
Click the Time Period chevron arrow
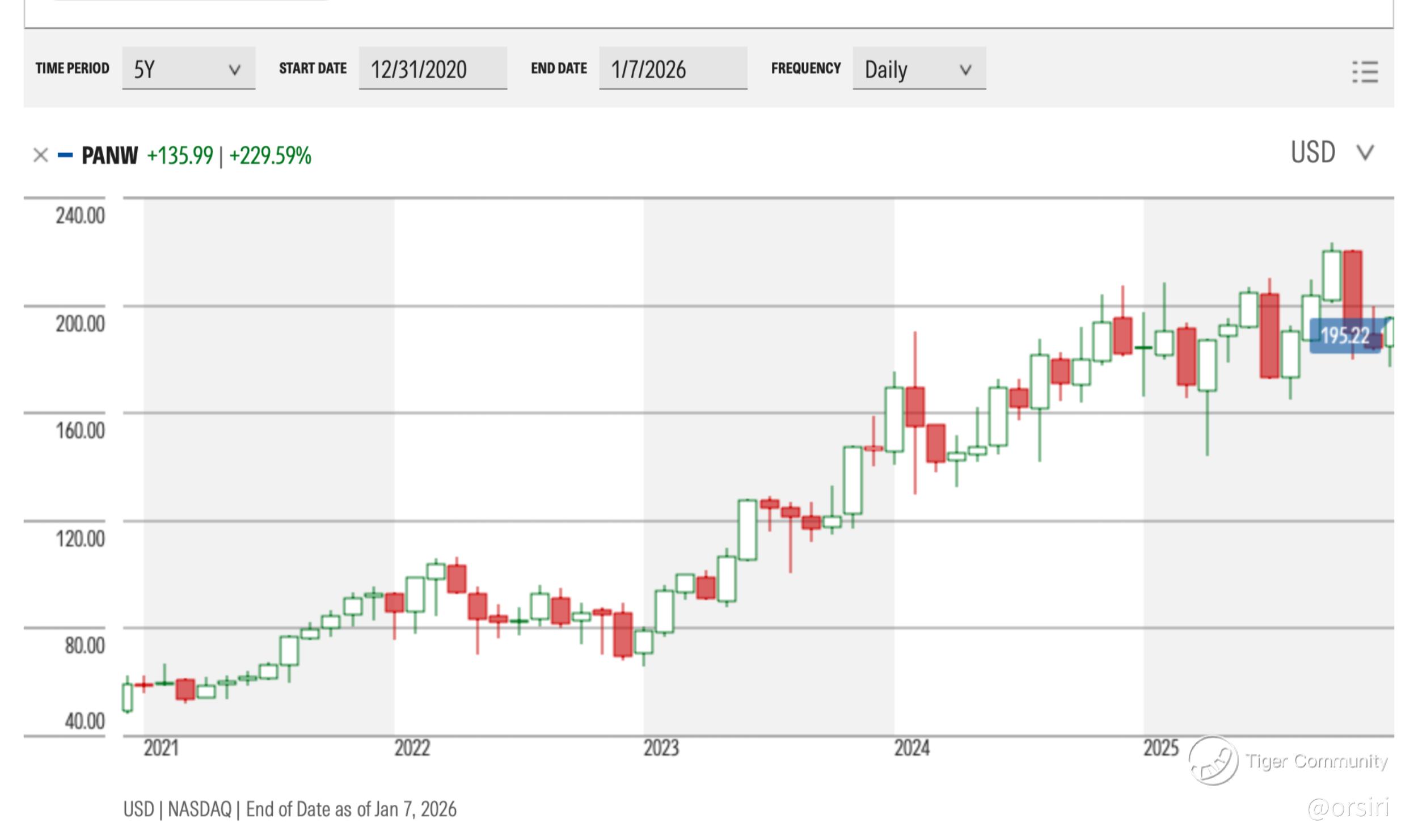tap(234, 70)
